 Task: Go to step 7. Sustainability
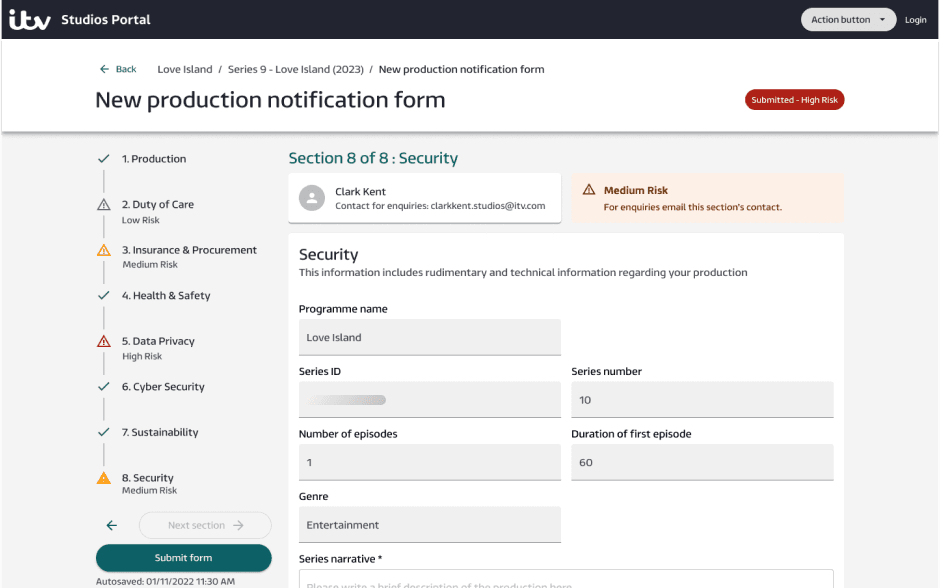[160, 432]
